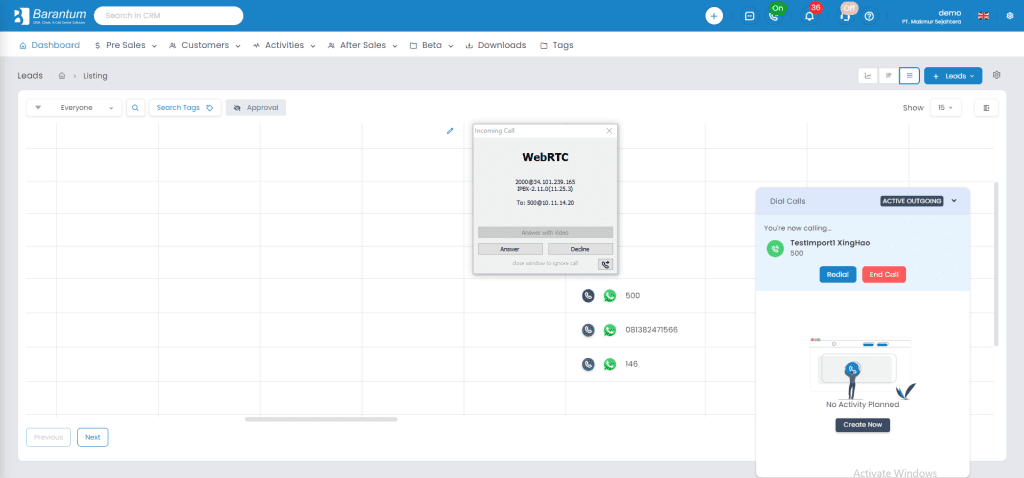
Task: Click the magnifier search icon next to Everyone
Action: (x=135, y=107)
